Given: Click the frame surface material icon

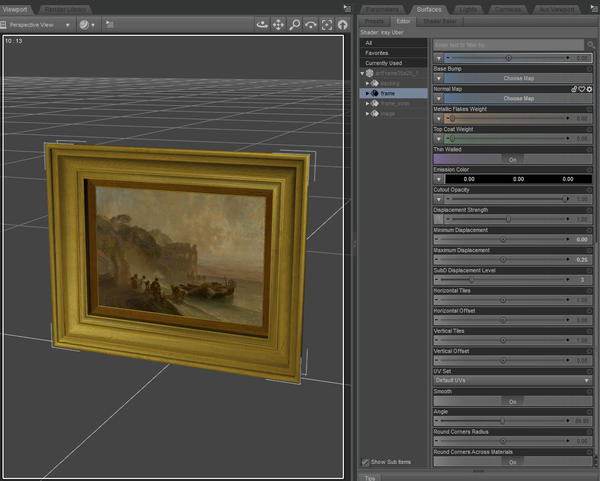Looking at the screenshot, I should click(x=375, y=93).
